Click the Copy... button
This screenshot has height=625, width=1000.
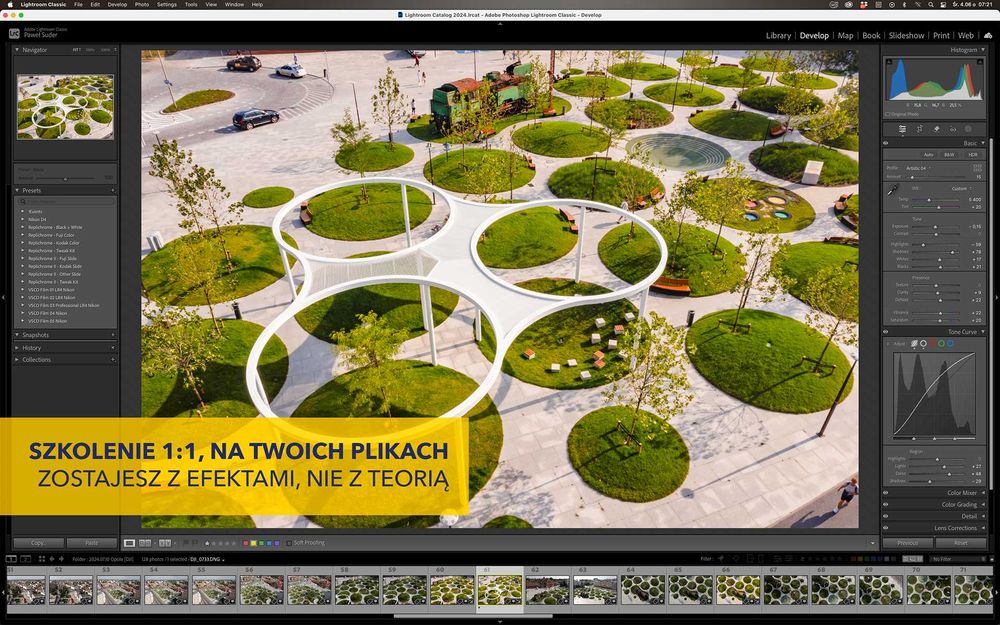click(x=39, y=543)
